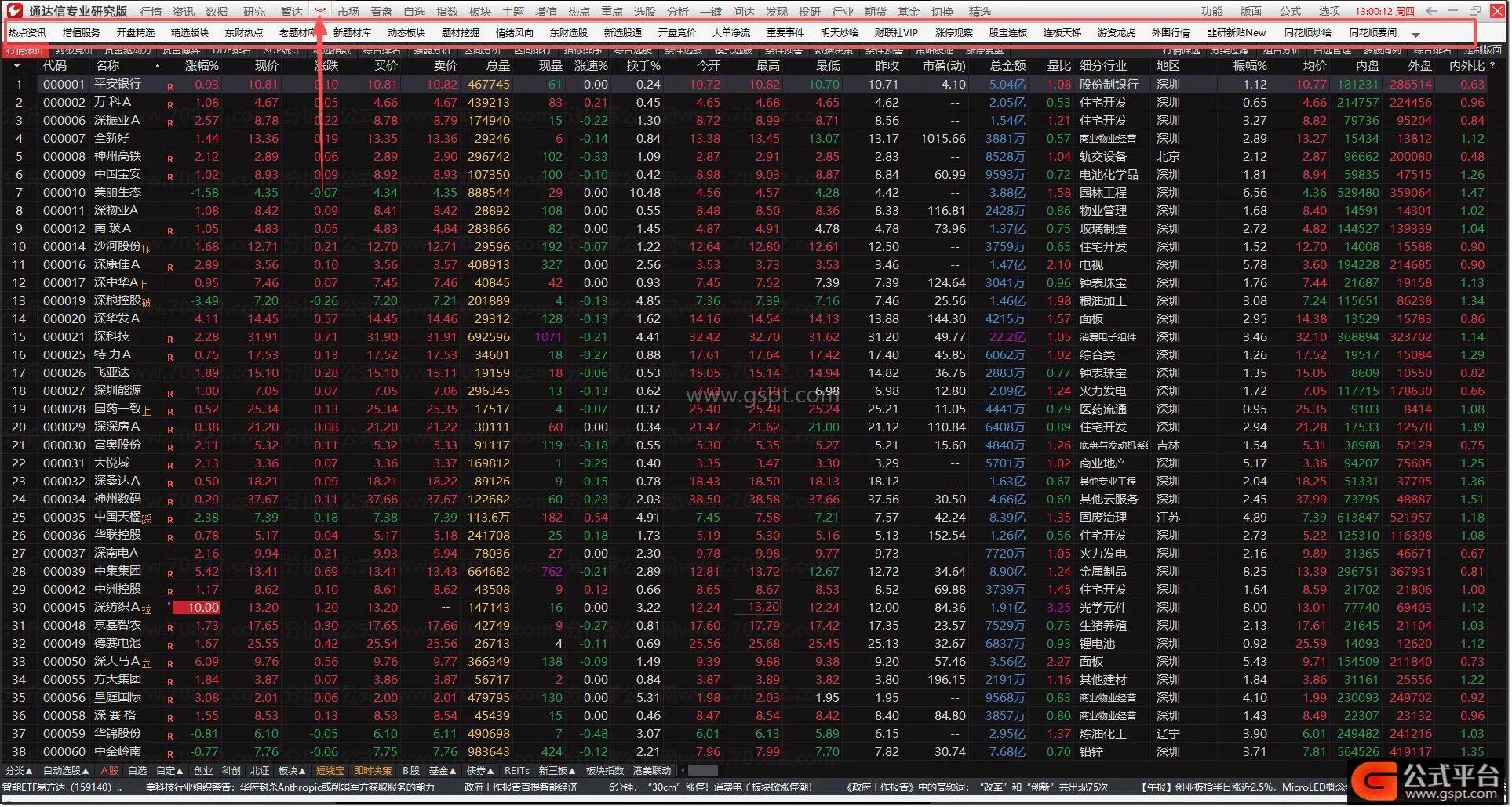The height and width of the screenshot is (807, 1512).
Task: Click the 融 tag icon next to 深粮控股
Action: click(147, 304)
